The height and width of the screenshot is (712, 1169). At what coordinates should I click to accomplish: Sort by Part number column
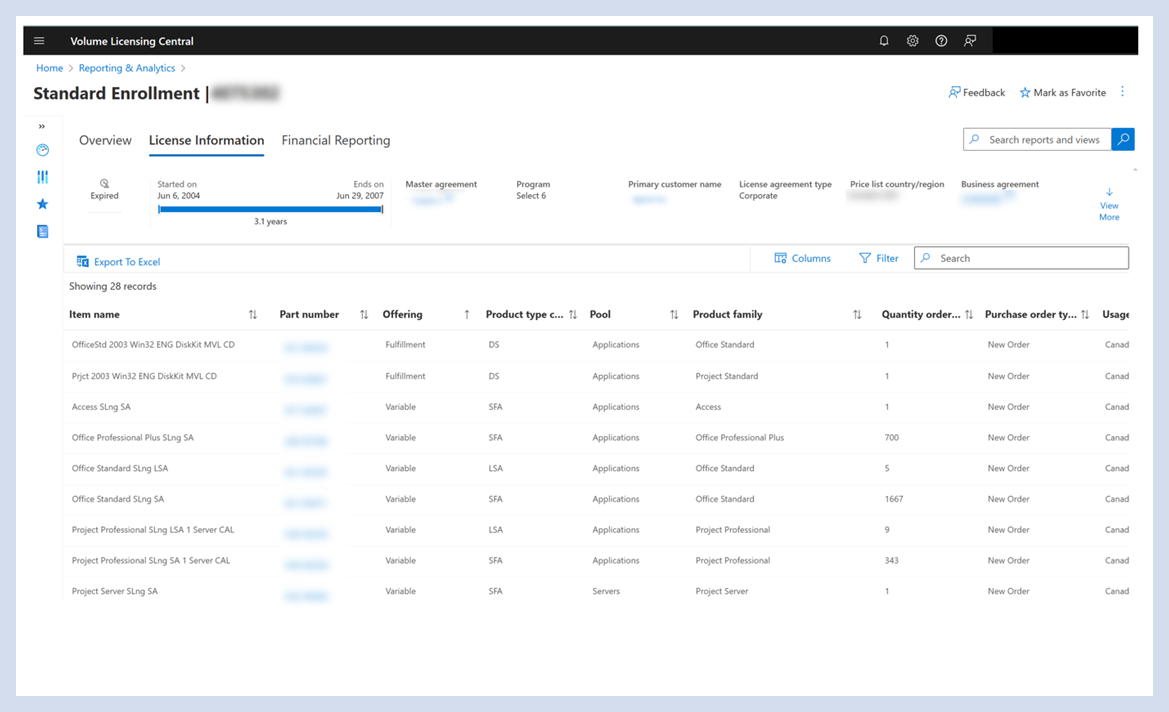pos(364,315)
